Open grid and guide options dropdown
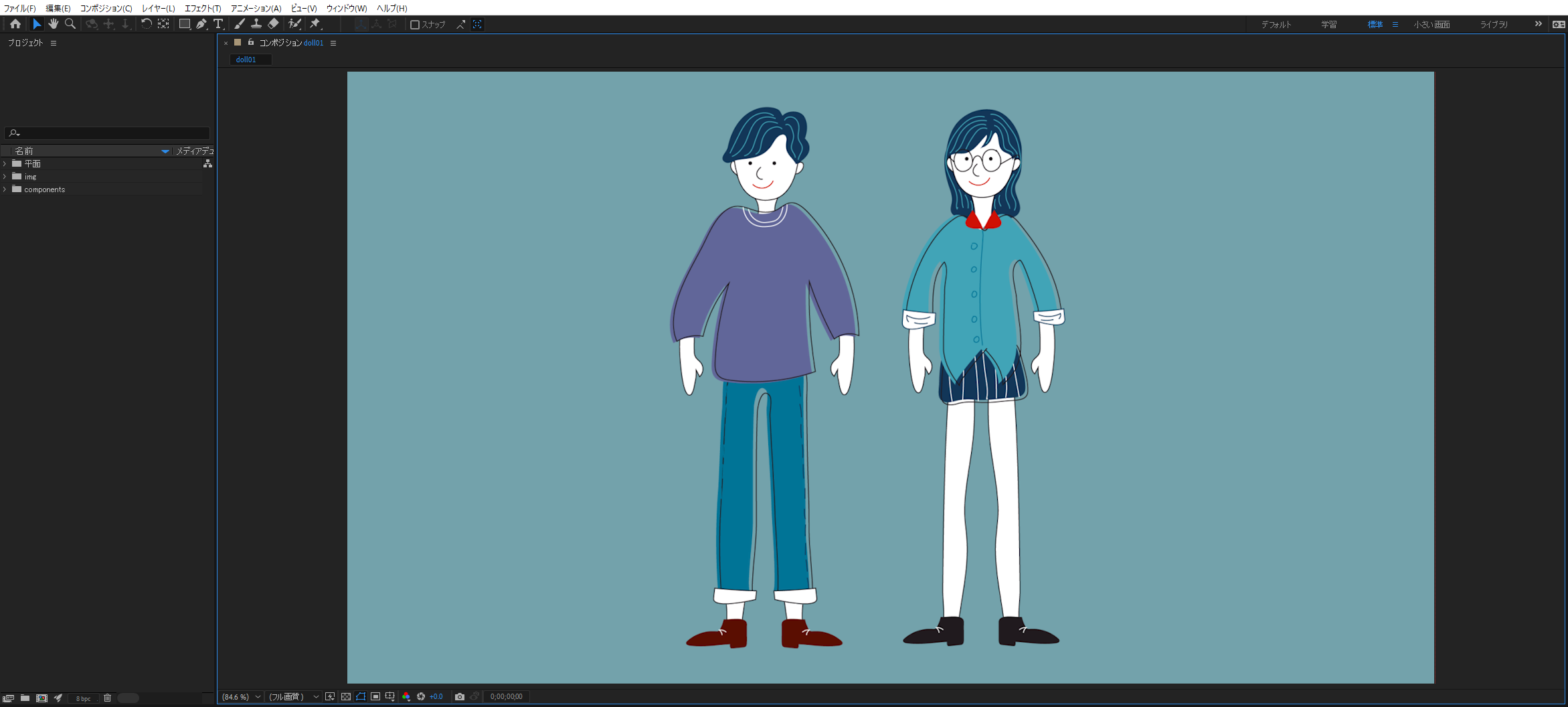The height and width of the screenshot is (707, 1568). tap(390, 696)
